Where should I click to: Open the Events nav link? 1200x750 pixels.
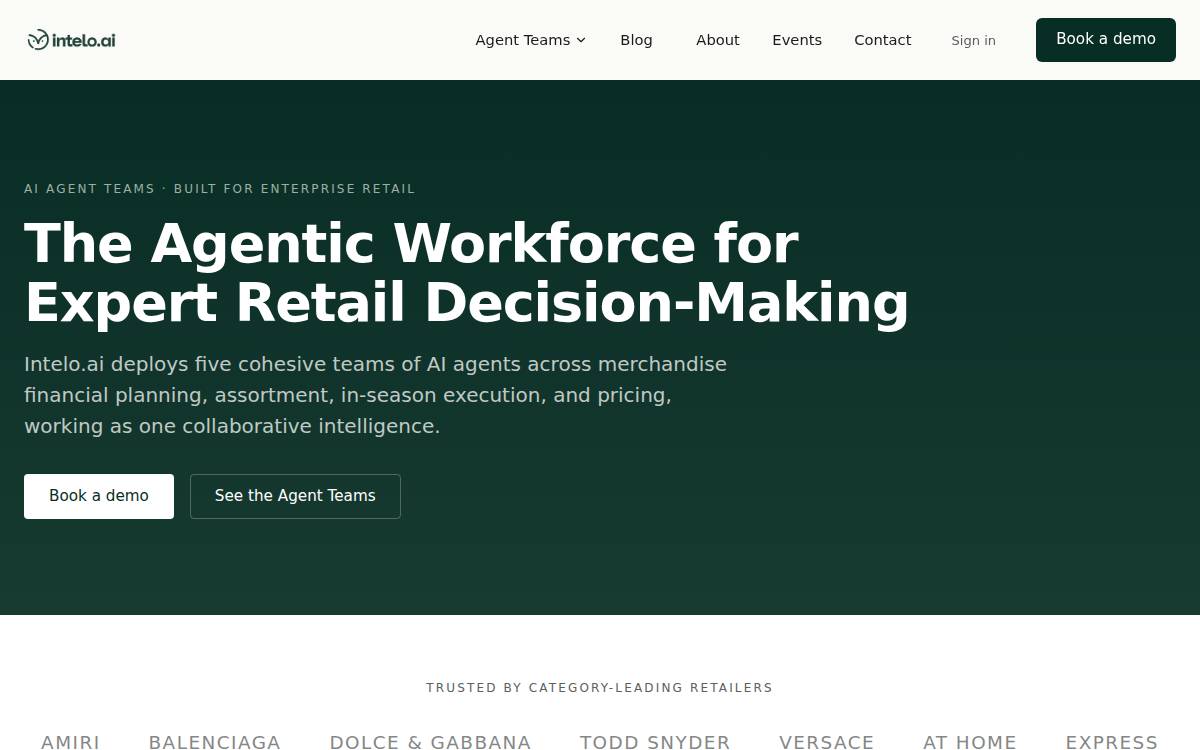coord(797,40)
